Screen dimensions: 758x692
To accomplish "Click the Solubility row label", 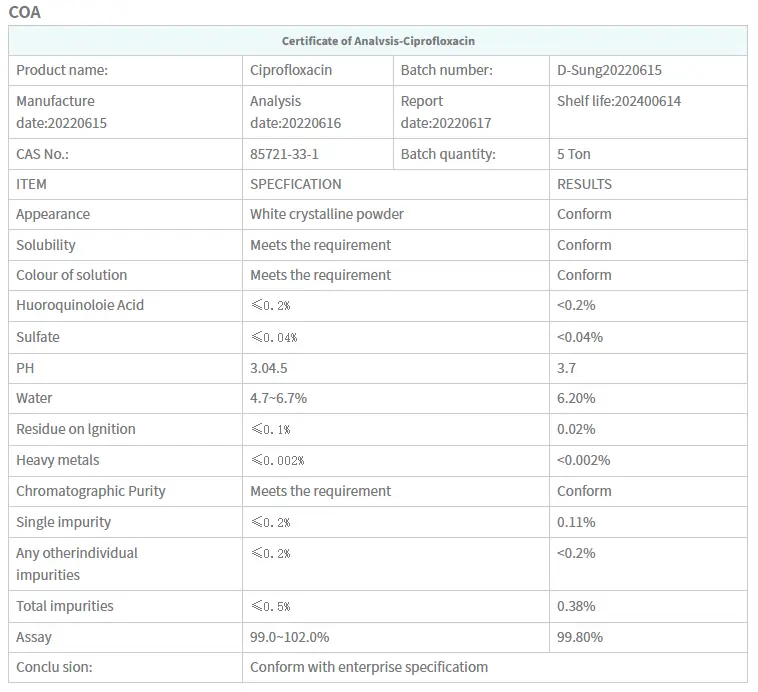I will (x=46, y=245).
